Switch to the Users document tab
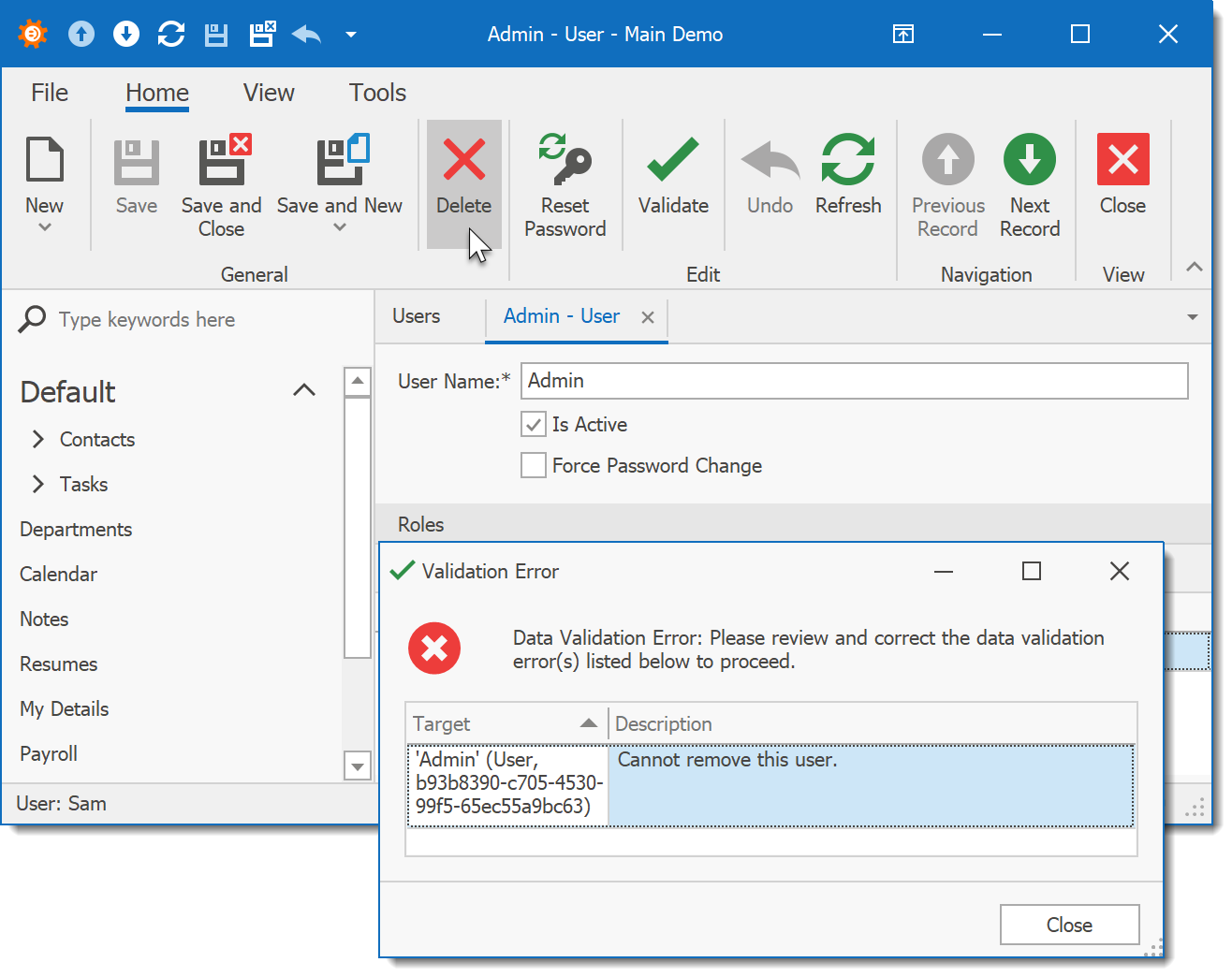Screen dimensions: 1232x977 (x=417, y=316)
